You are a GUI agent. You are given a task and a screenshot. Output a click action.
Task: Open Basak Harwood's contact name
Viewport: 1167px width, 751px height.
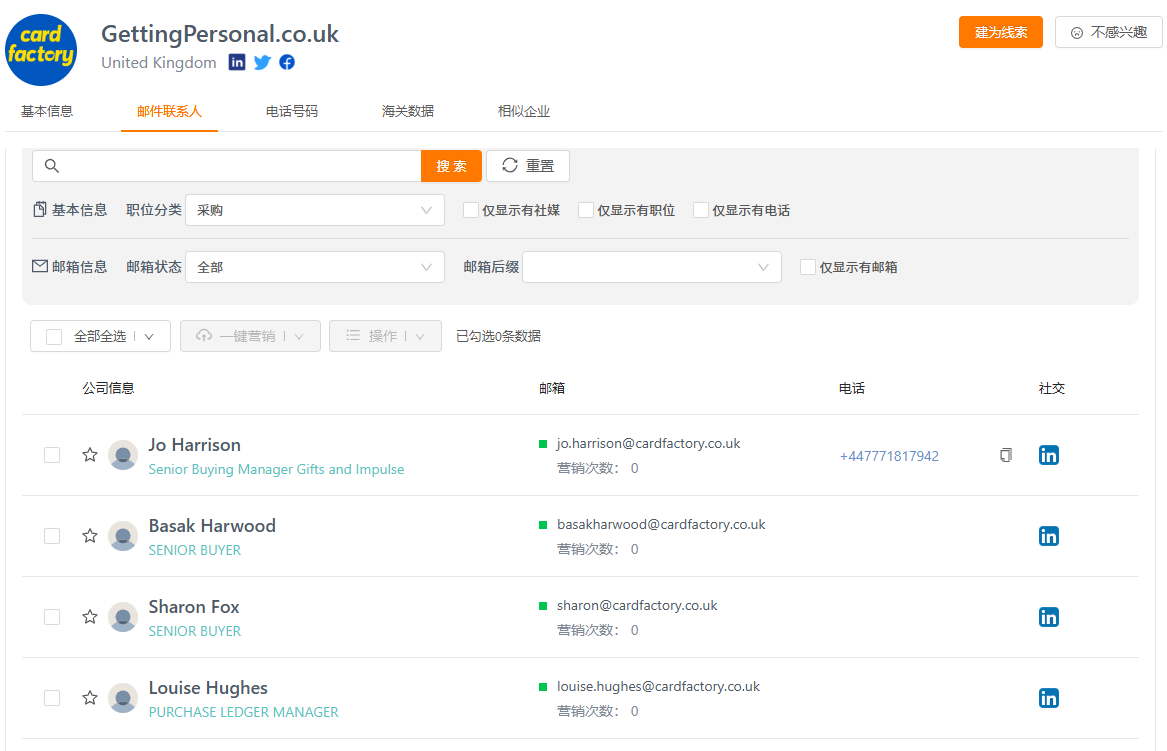[x=212, y=525]
